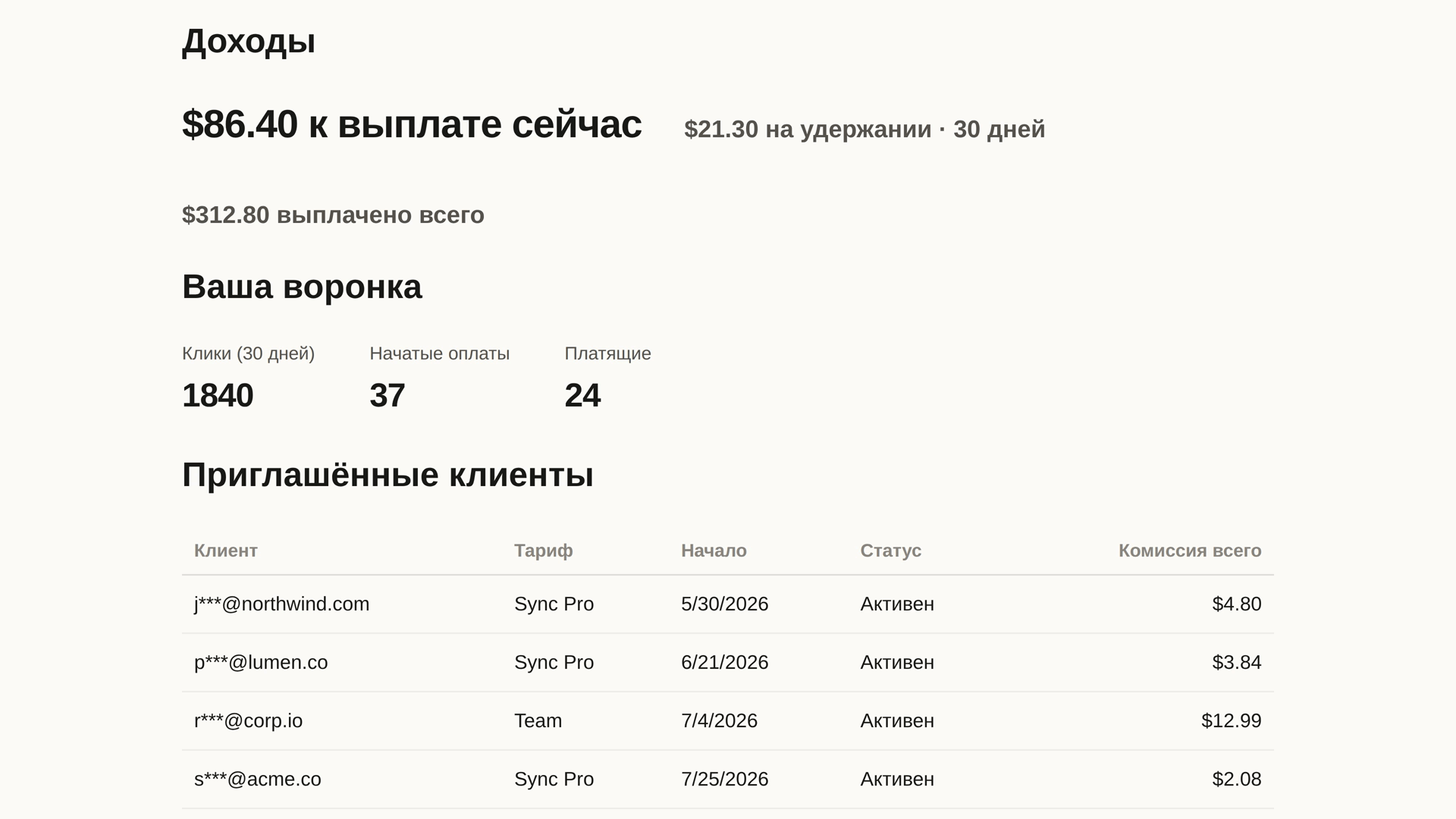Select client j***@northwind.com

[281, 604]
